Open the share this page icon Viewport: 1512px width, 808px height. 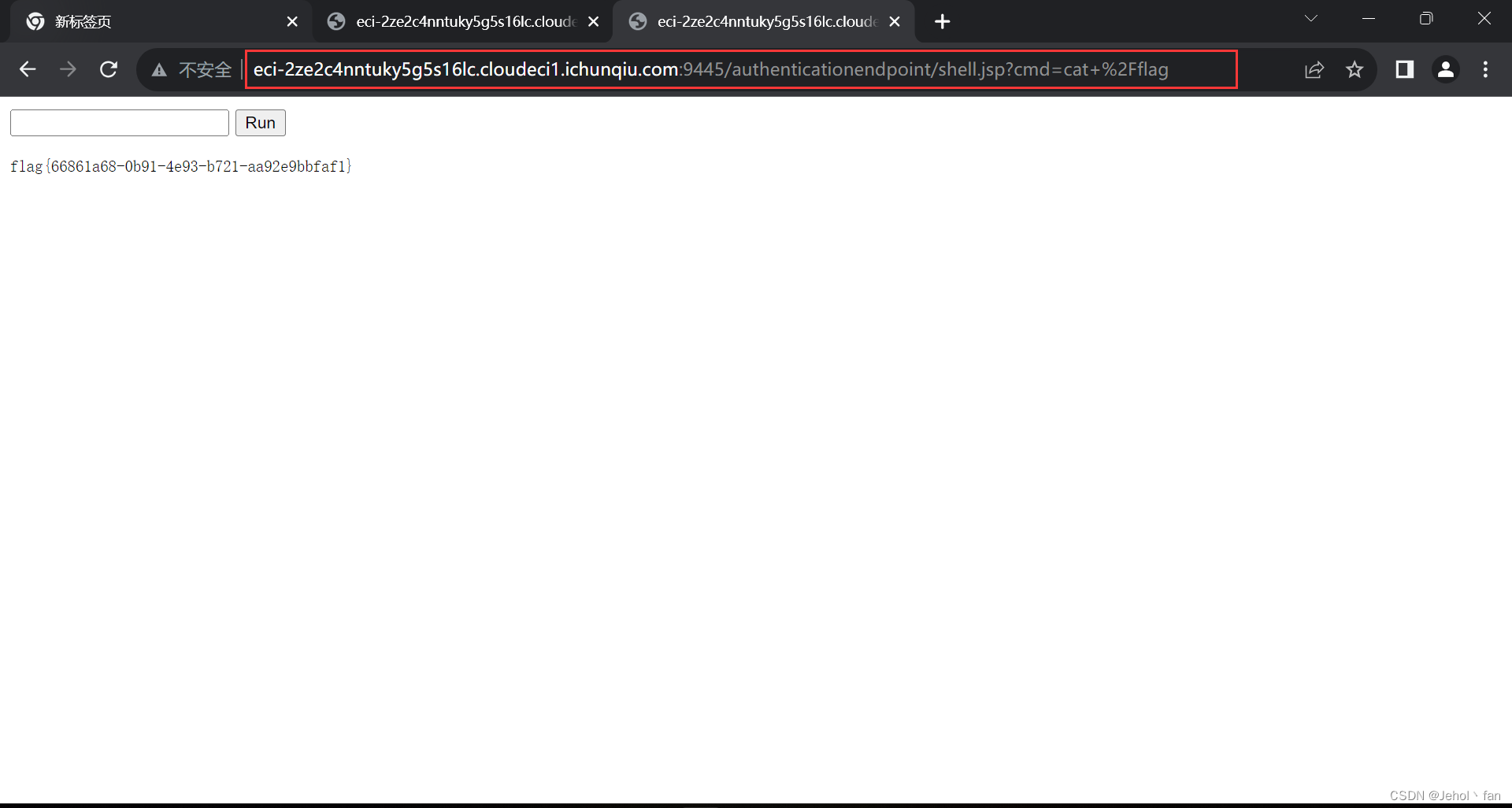click(1315, 69)
